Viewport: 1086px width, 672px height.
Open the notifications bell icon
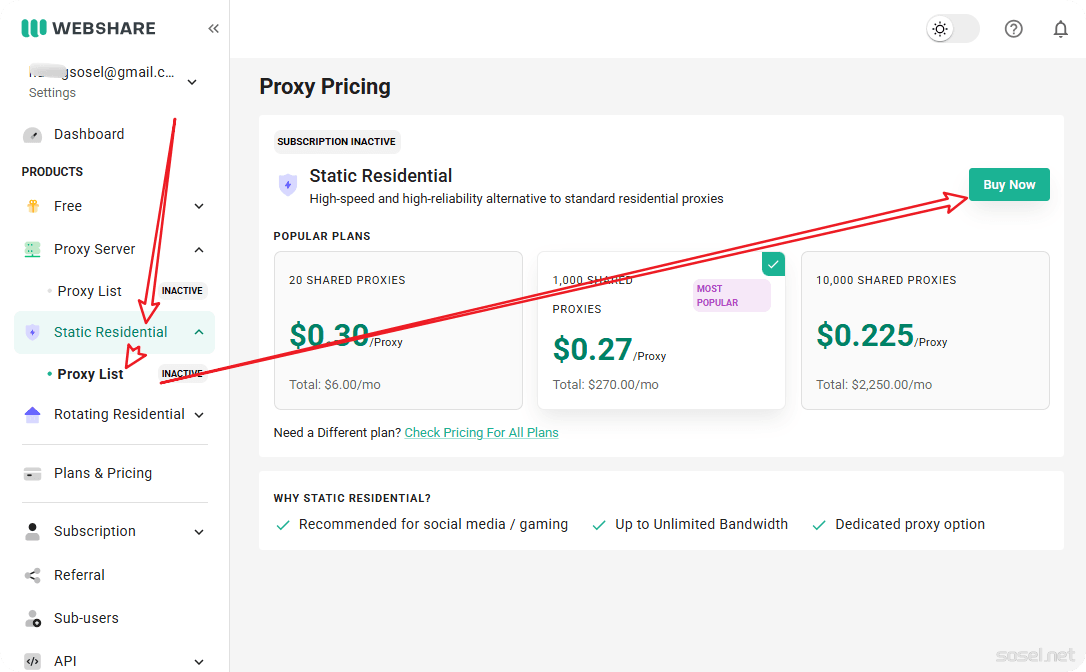pos(1061,29)
